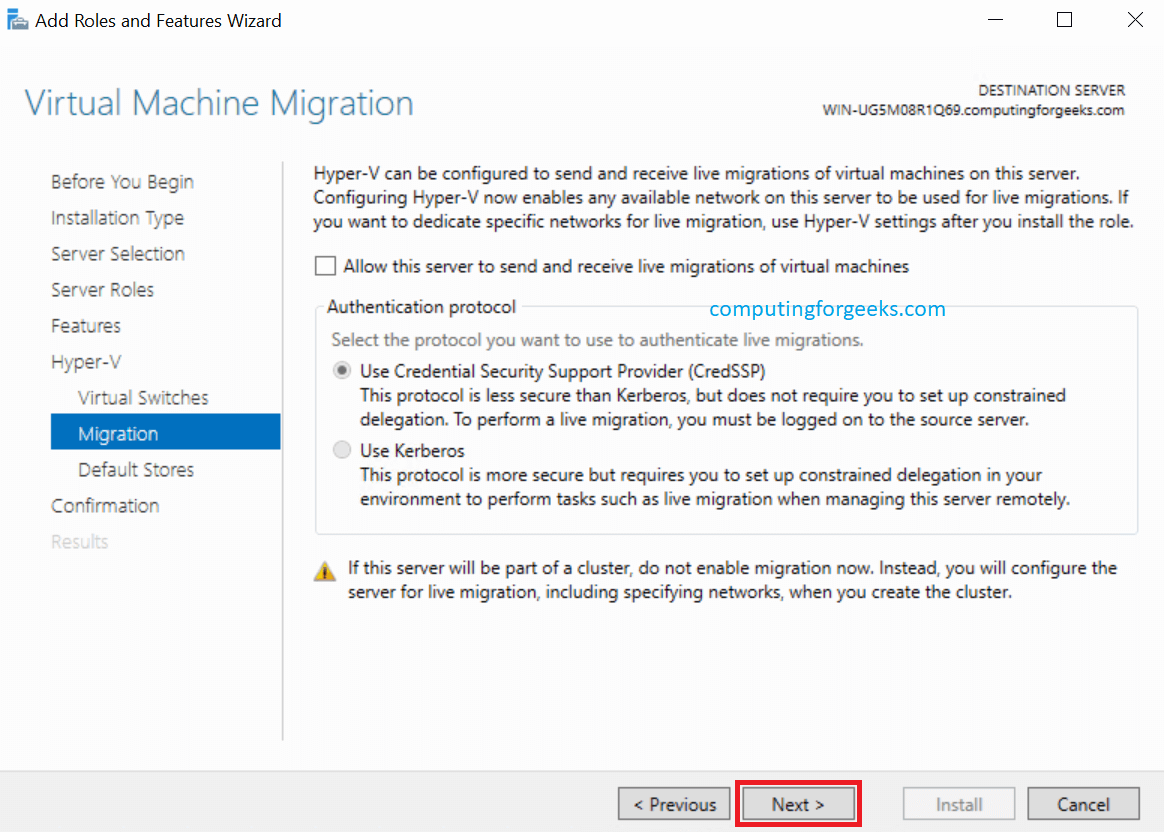Select the Use Kerberos radio button
This screenshot has width=1164, height=832.
pyautogui.click(x=342, y=451)
